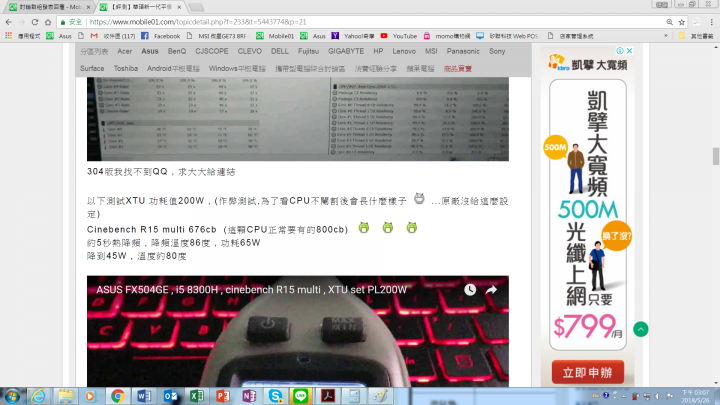The height and width of the screenshot is (405, 720).
Task: Open the Yahoo bookmark
Action: pos(353,36)
